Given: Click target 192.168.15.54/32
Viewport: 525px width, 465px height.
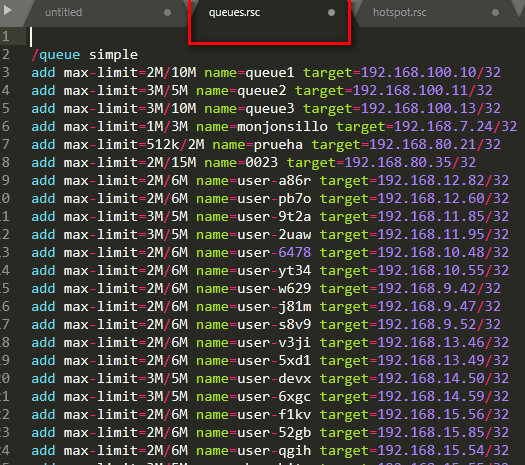Looking at the screenshot, I should click(443, 452).
